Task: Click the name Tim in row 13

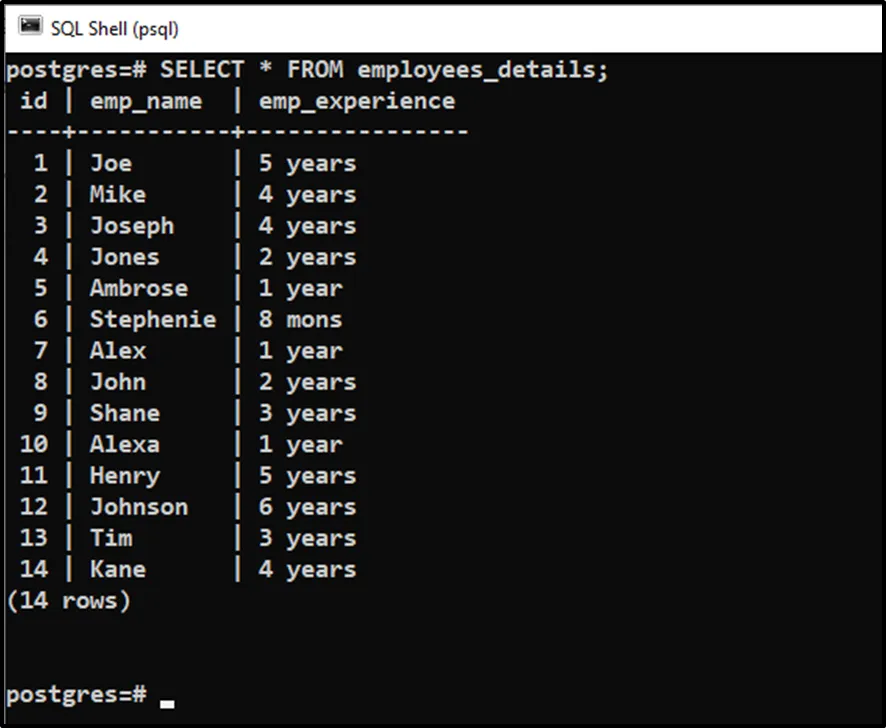Action: (x=110, y=538)
